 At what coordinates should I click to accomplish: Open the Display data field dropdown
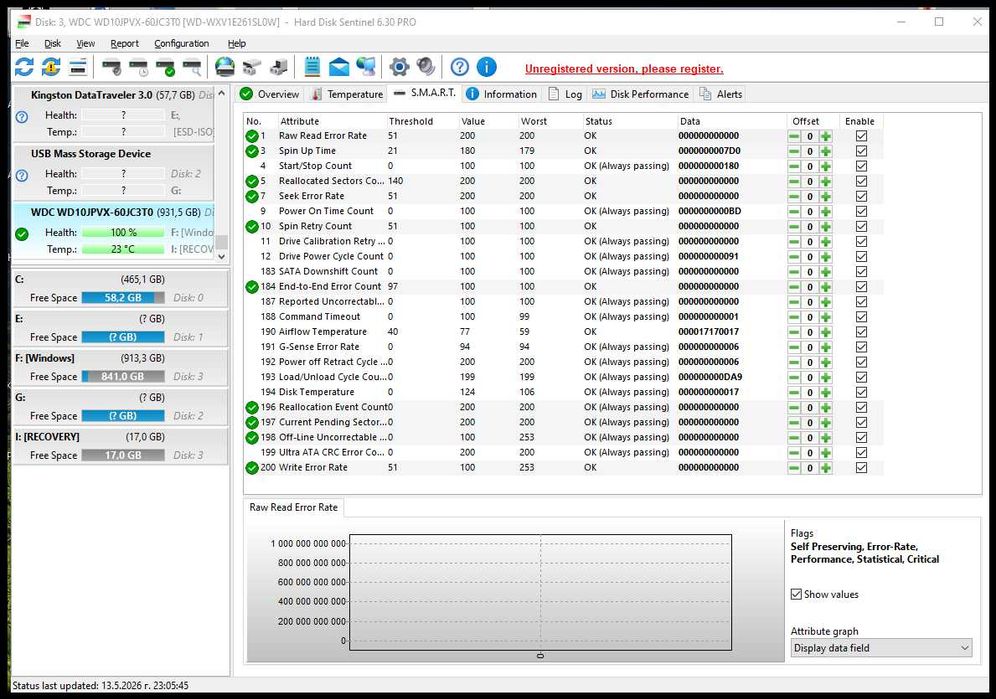[881, 648]
